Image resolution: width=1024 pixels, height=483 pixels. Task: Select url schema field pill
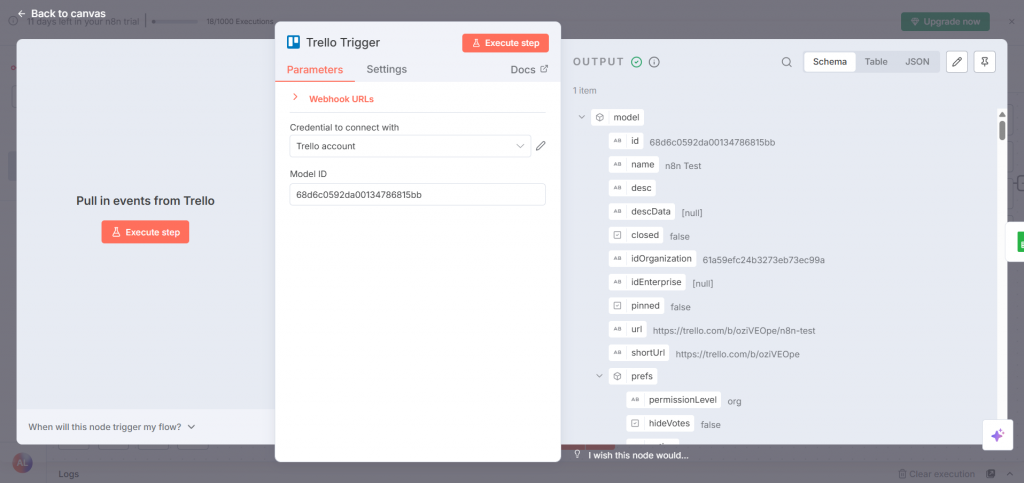[x=628, y=330]
